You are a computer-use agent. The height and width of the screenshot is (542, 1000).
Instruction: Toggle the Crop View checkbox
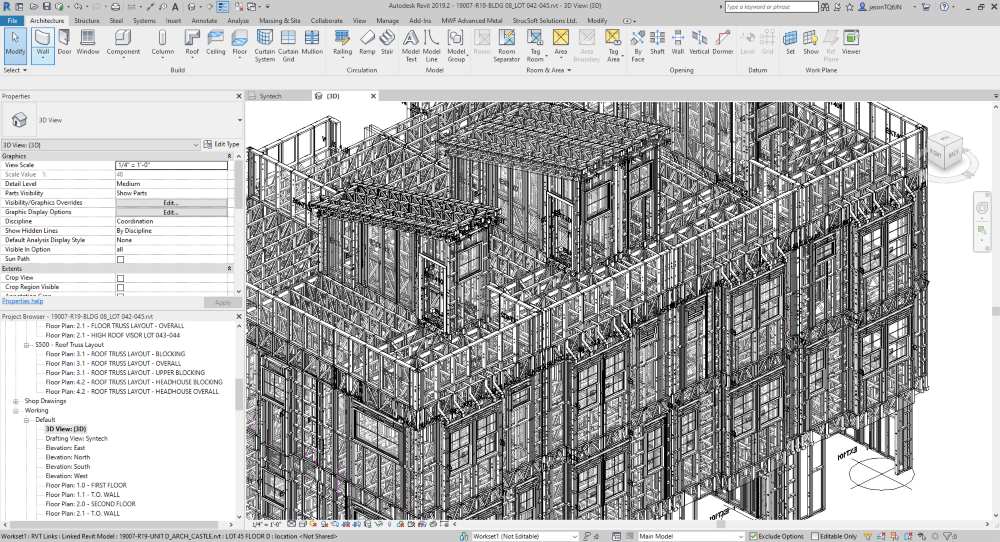pos(121,278)
